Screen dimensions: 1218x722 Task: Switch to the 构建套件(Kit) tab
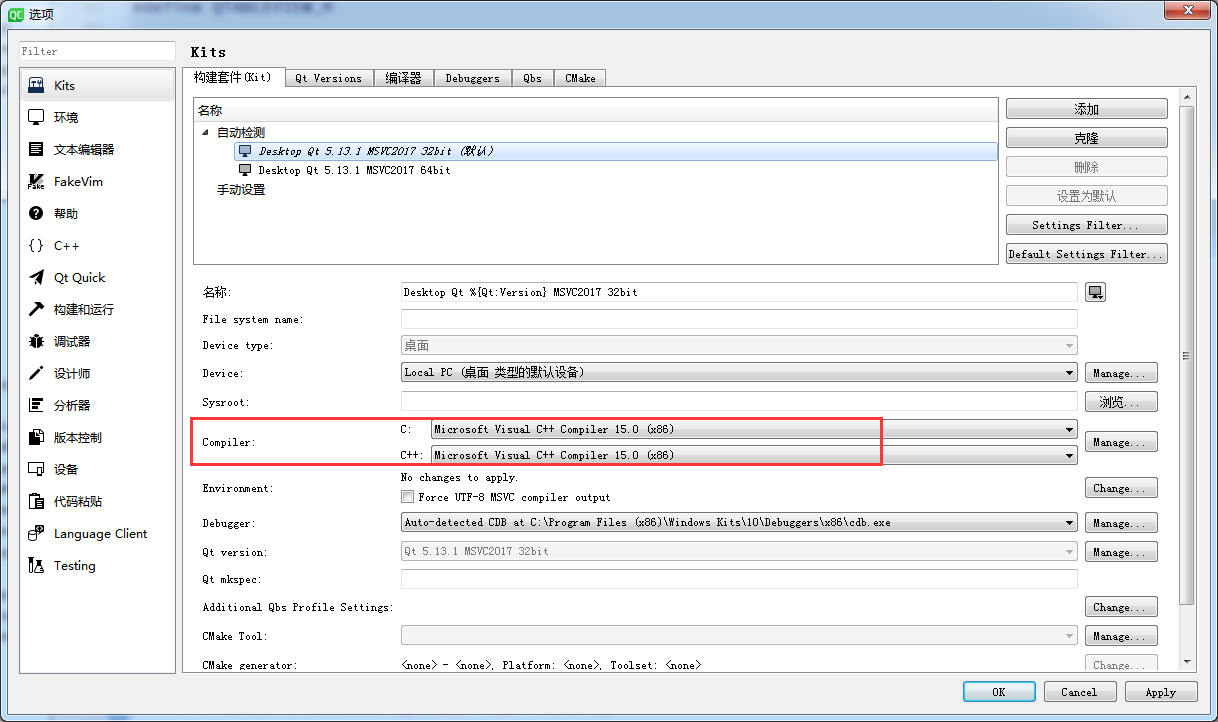(233, 77)
